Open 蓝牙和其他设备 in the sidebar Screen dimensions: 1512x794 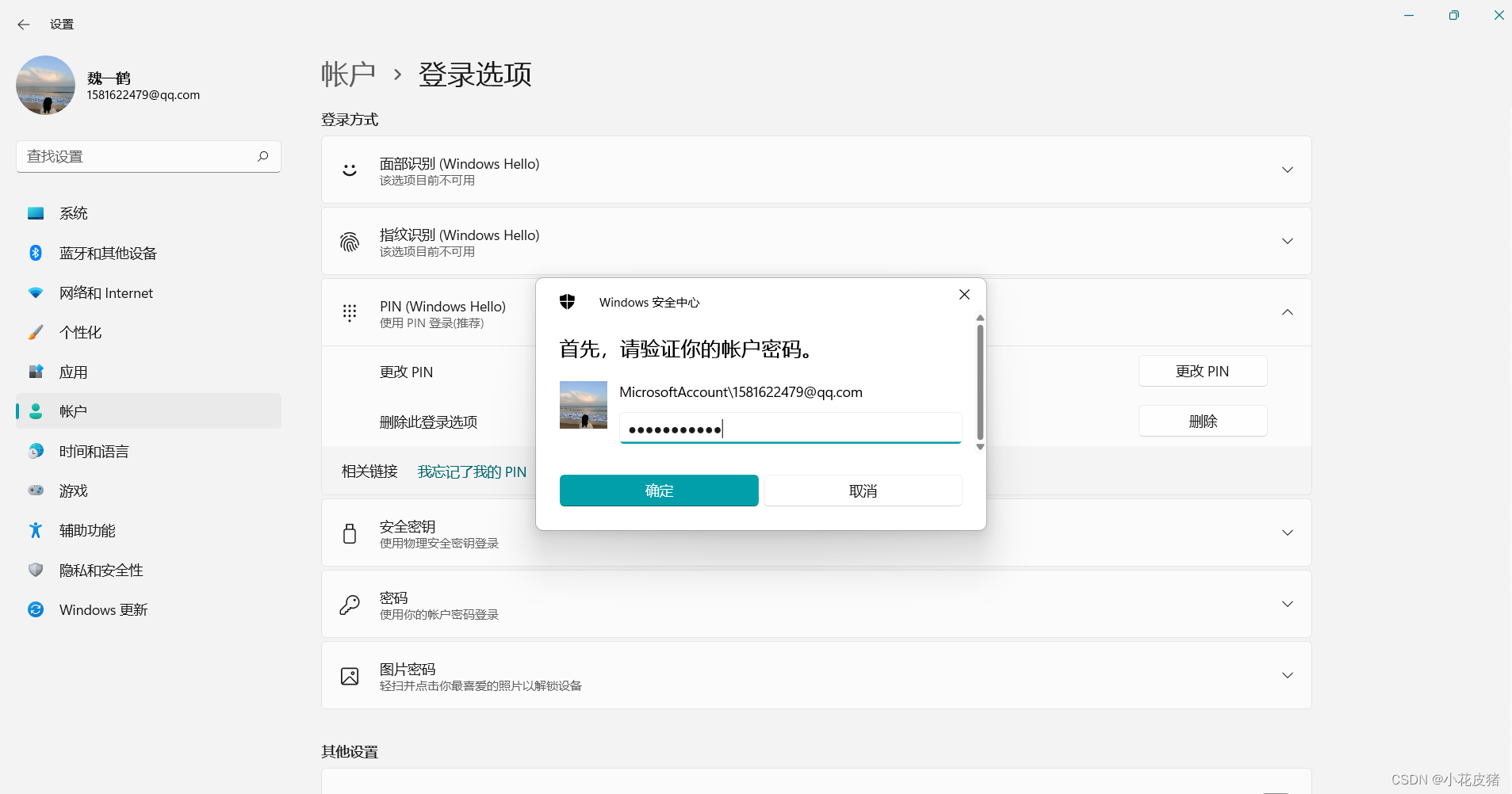pos(149,253)
